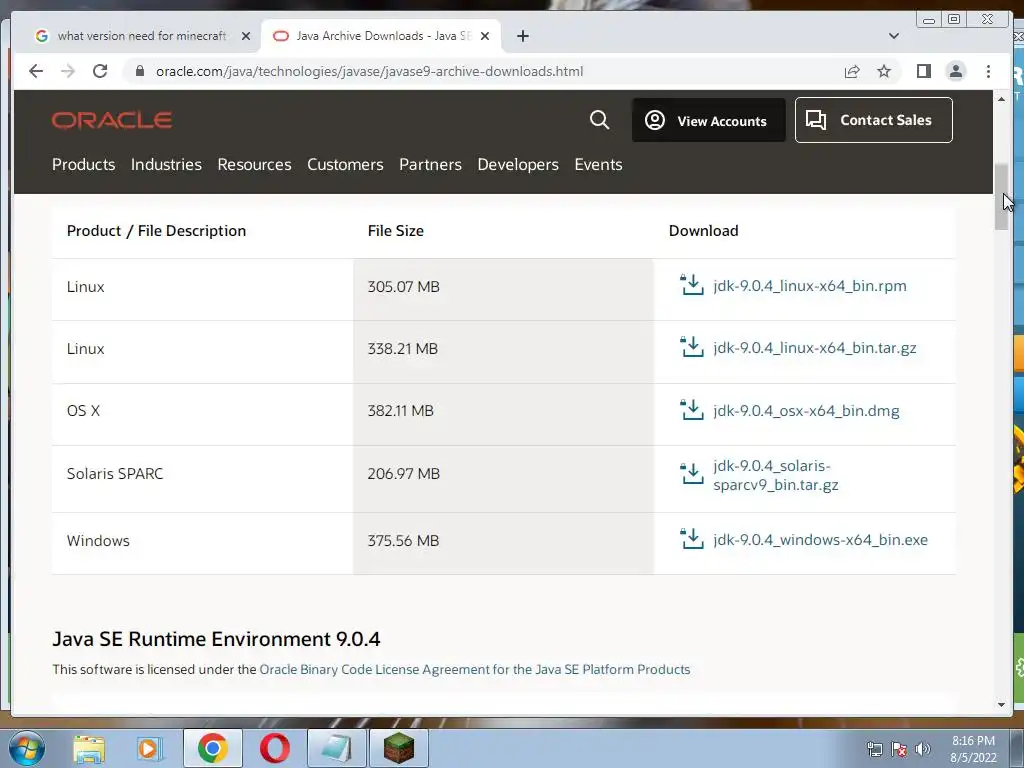Viewport: 1024px width, 768px height.
Task: Open the Resources menu
Action: point(254,165)
